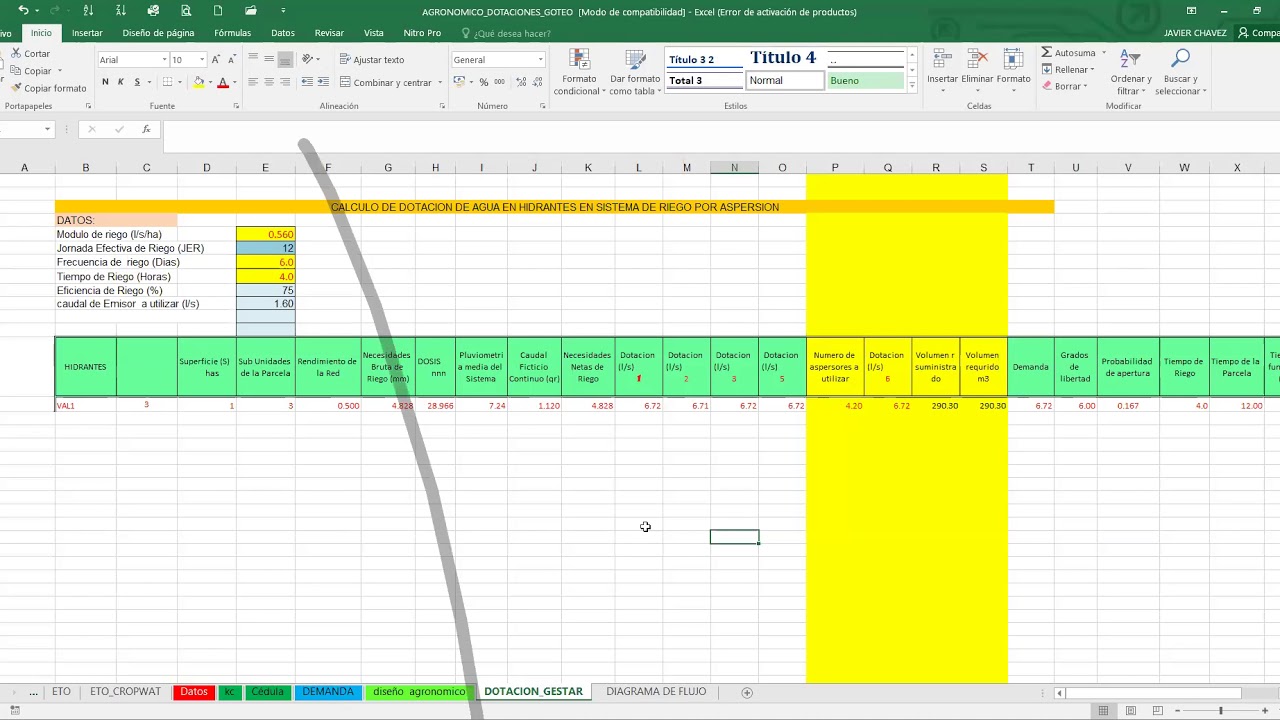This screenshot has width=1280, height=720.
Task: Copy selection with Copiar
Action: point(30,71)
